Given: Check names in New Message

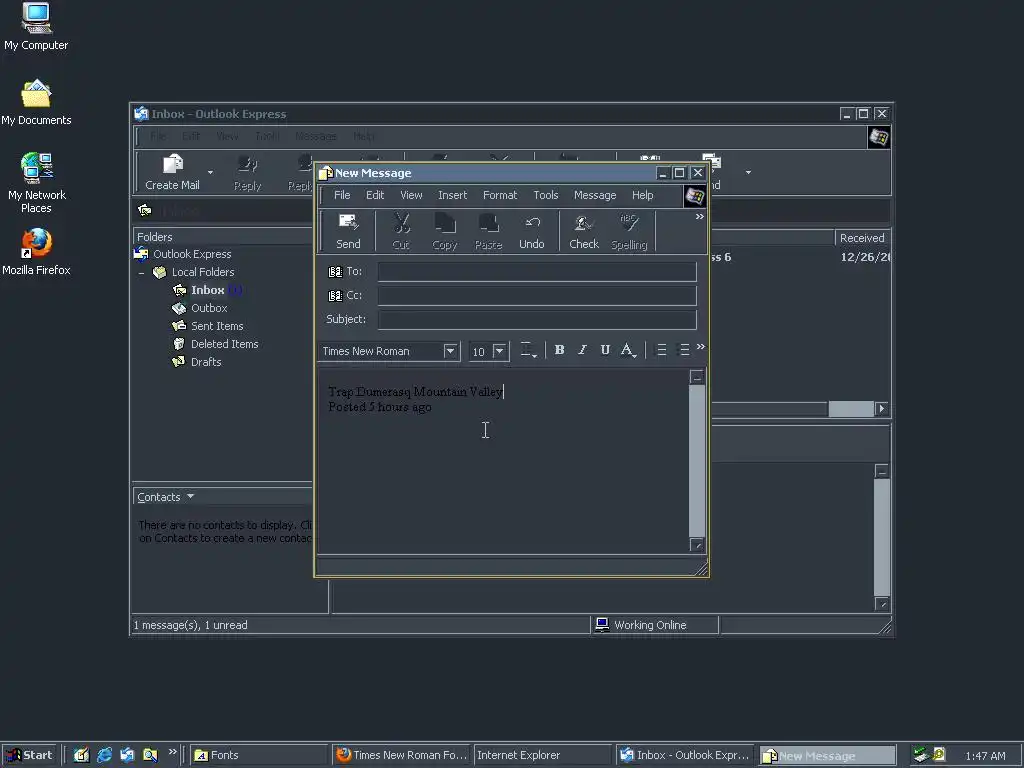Looking at the screenshot, I should click(x=584, y=231).
